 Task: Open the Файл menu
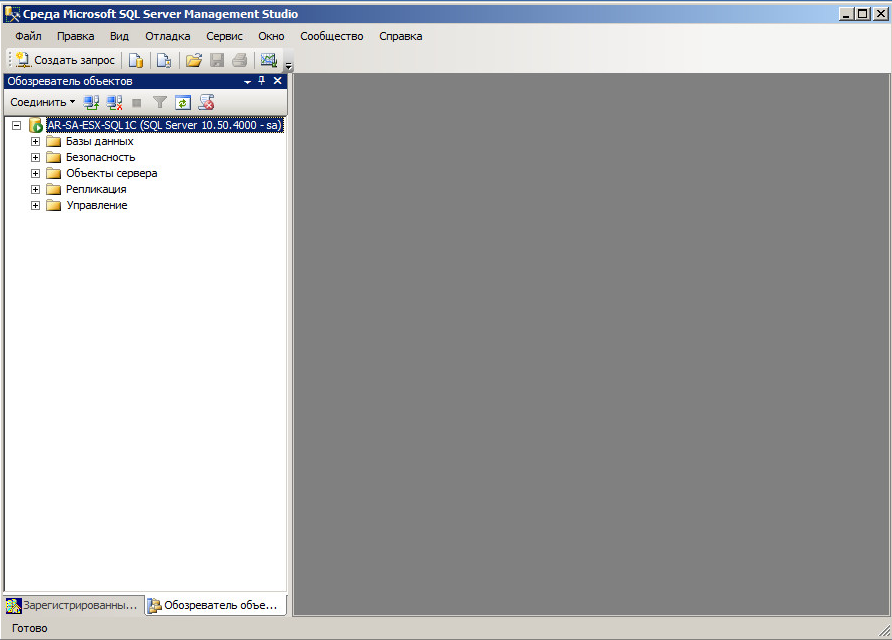(28, 36)
